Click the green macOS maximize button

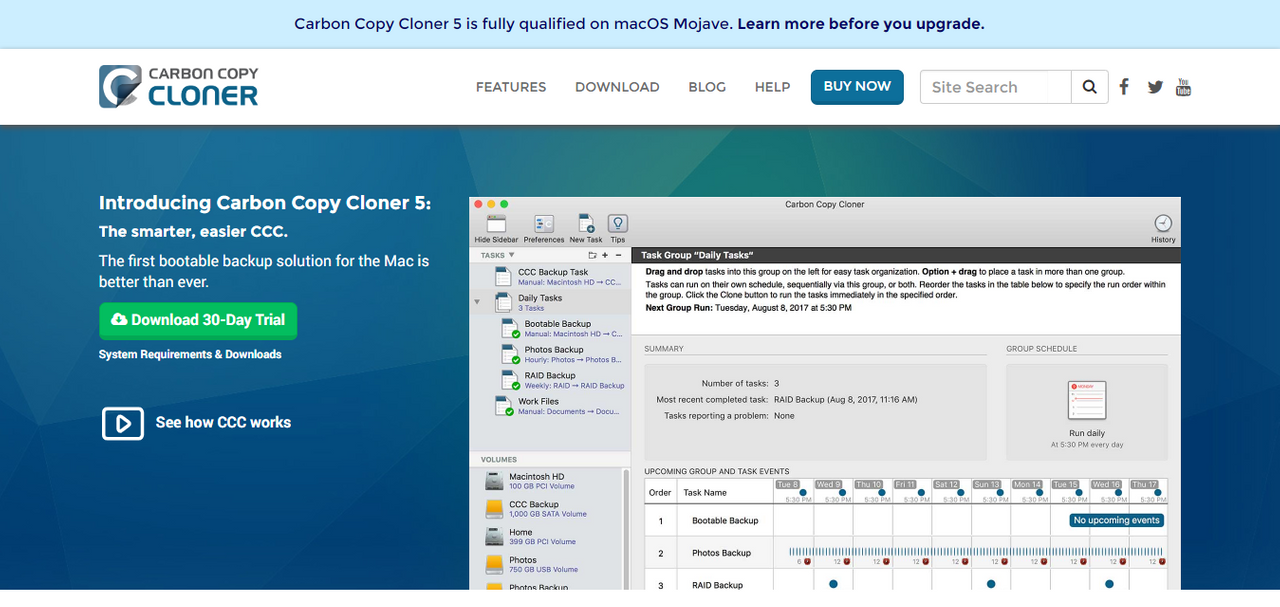(505, 204)
